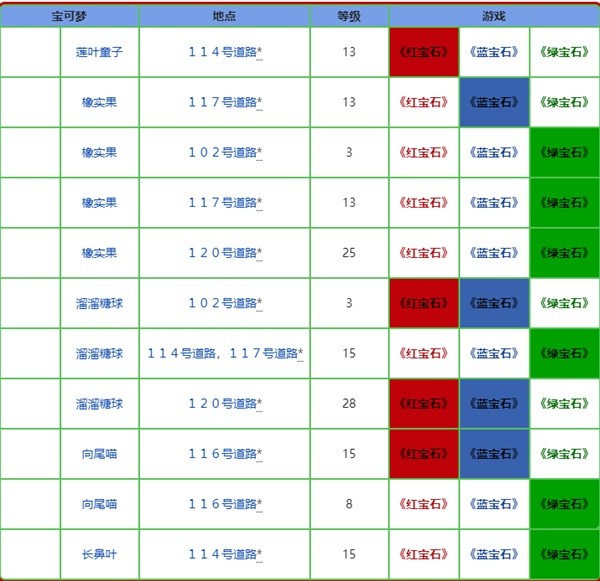Screen dimensions: 600x581
Task: Open 向尾喵 link in level 15 row
Action: 99,454
